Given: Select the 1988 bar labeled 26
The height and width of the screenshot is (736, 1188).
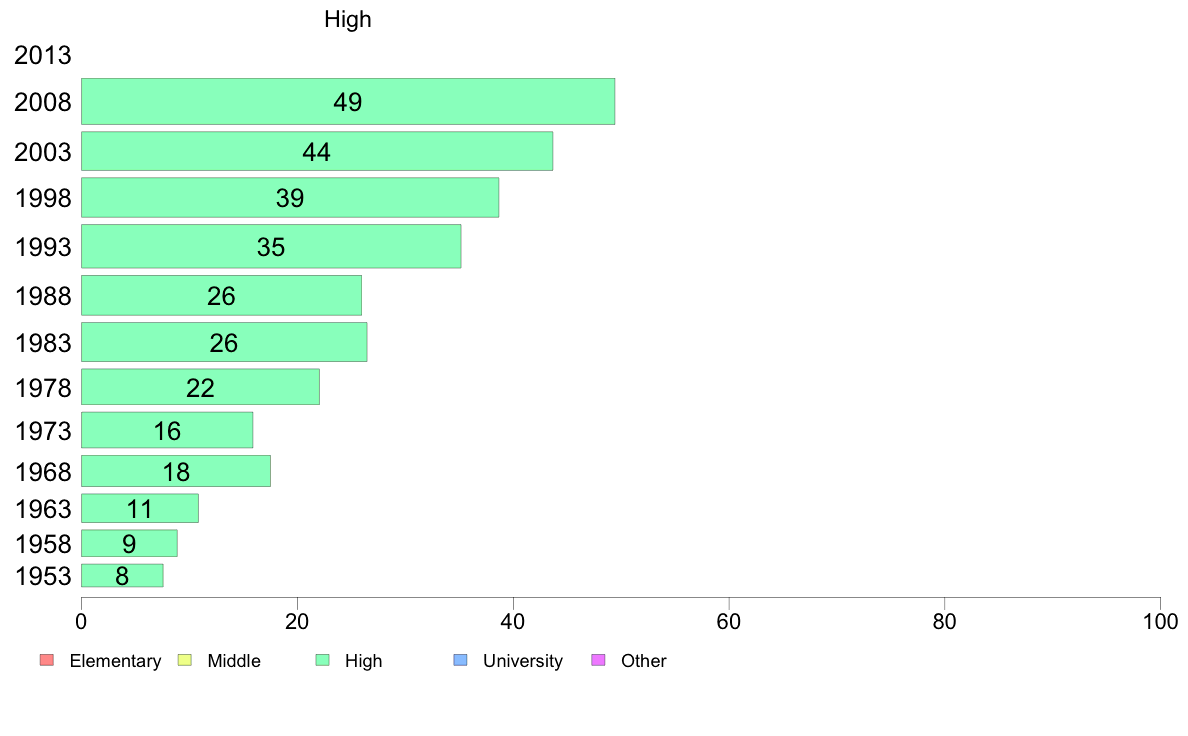Looking at the screenshot, I should coord(221,296).
